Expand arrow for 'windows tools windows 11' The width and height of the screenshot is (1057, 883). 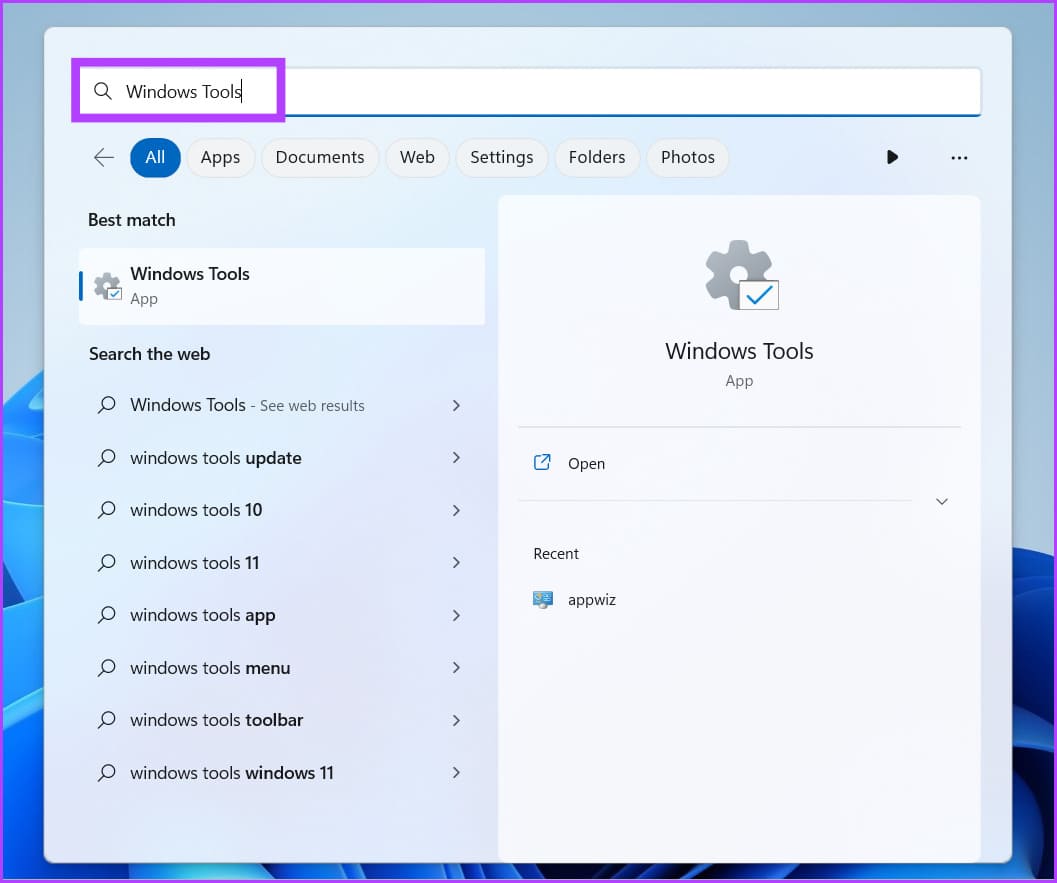click(x=456, y=772)
